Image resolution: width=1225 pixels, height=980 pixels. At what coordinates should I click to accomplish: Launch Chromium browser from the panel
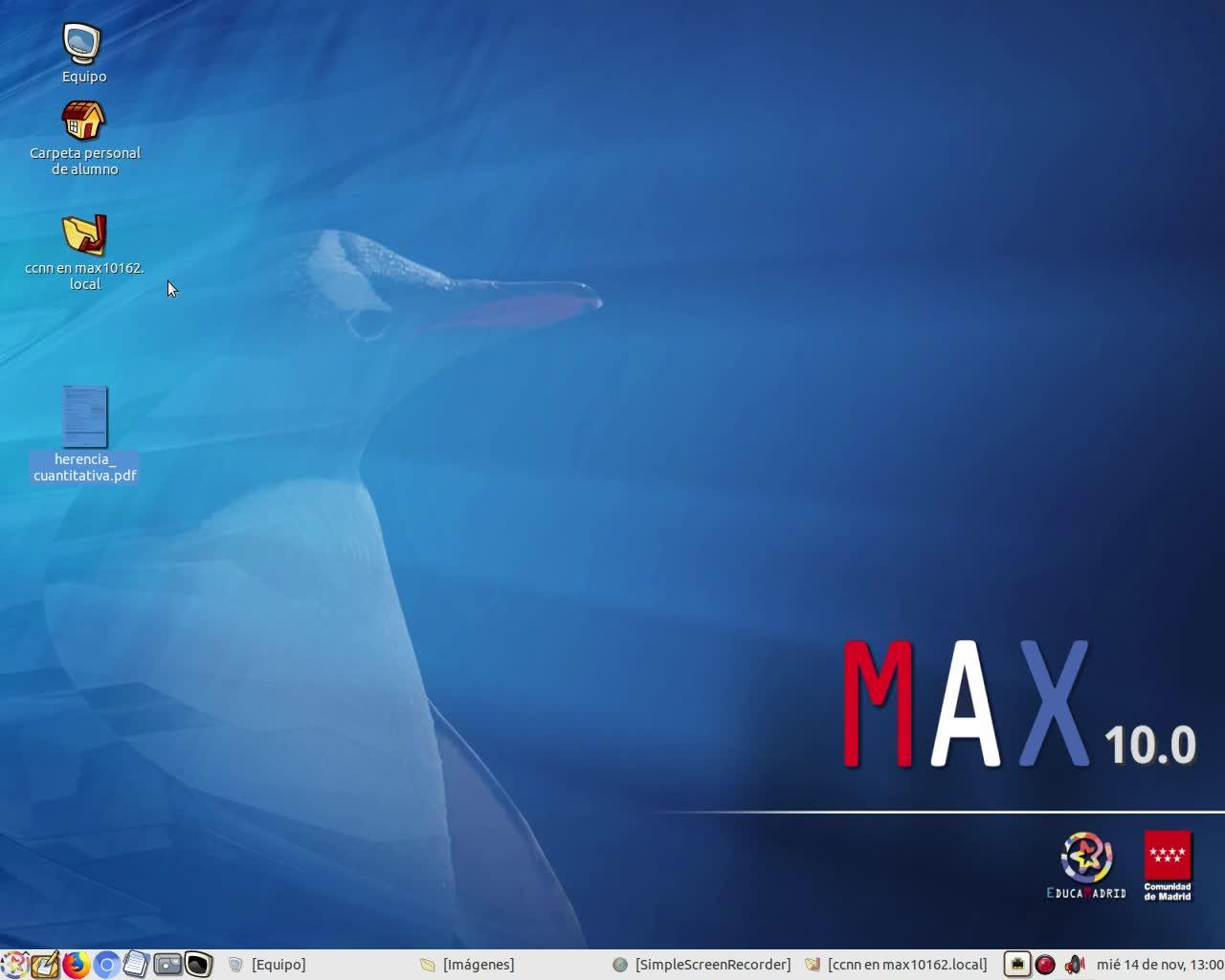tap(106, 965)
